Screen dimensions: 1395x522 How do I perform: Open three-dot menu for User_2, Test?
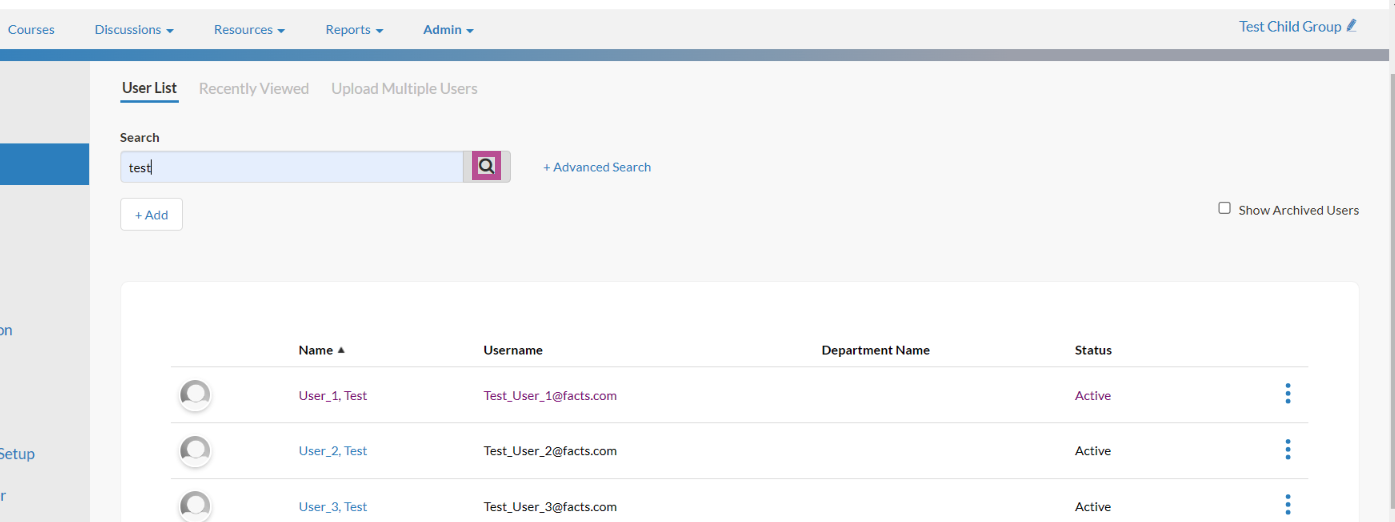[1287, 450]
